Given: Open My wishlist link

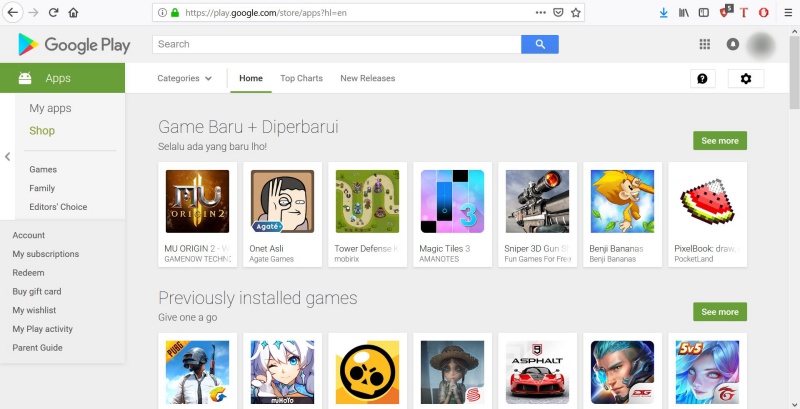Looking at the screenshot, I should 34,310.
